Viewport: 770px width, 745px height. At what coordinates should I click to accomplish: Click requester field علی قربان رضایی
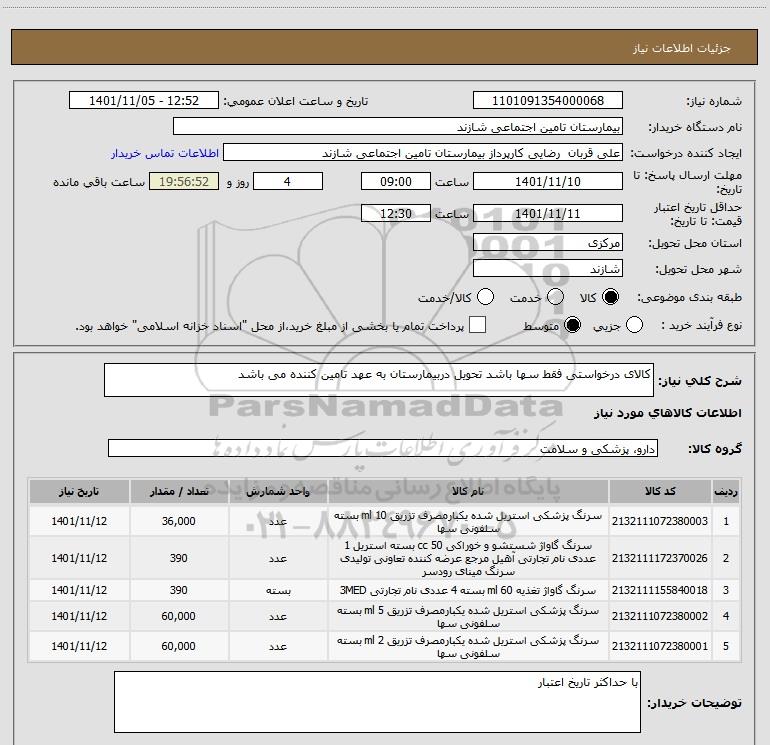coord(423,153)
